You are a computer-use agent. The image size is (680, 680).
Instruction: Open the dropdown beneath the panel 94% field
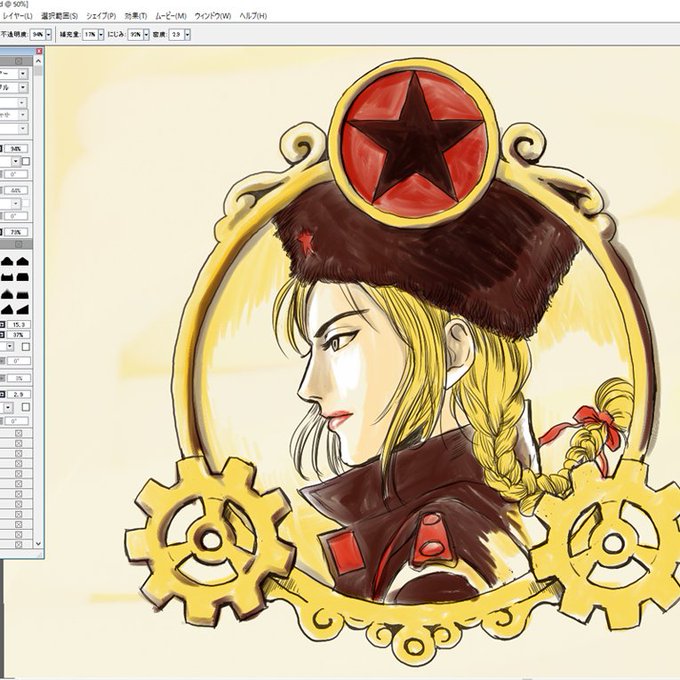16,161
